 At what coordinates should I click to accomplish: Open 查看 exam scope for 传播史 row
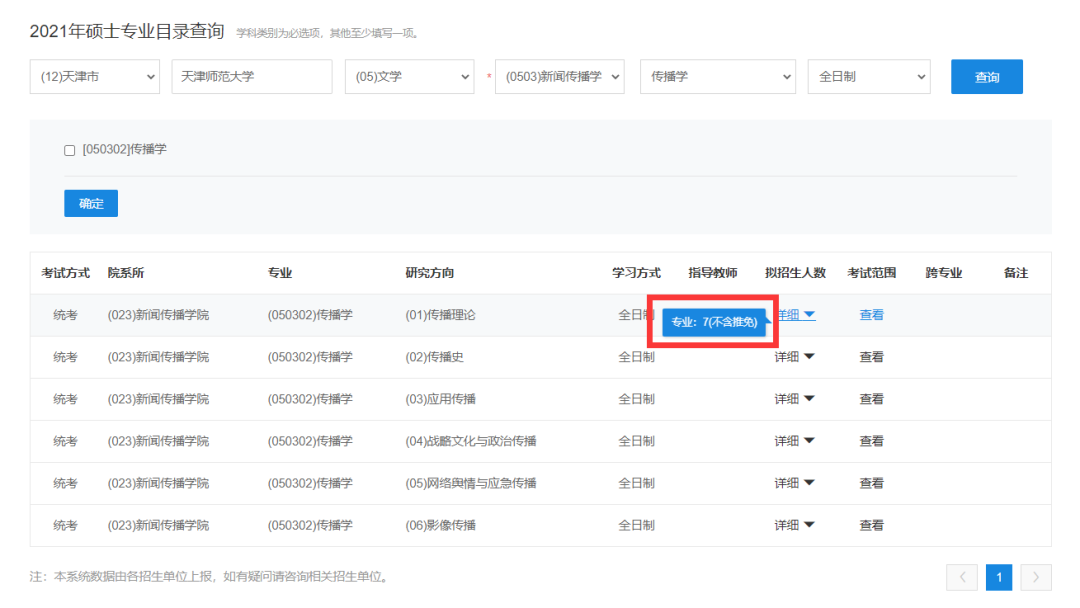(x=871, y=357)
